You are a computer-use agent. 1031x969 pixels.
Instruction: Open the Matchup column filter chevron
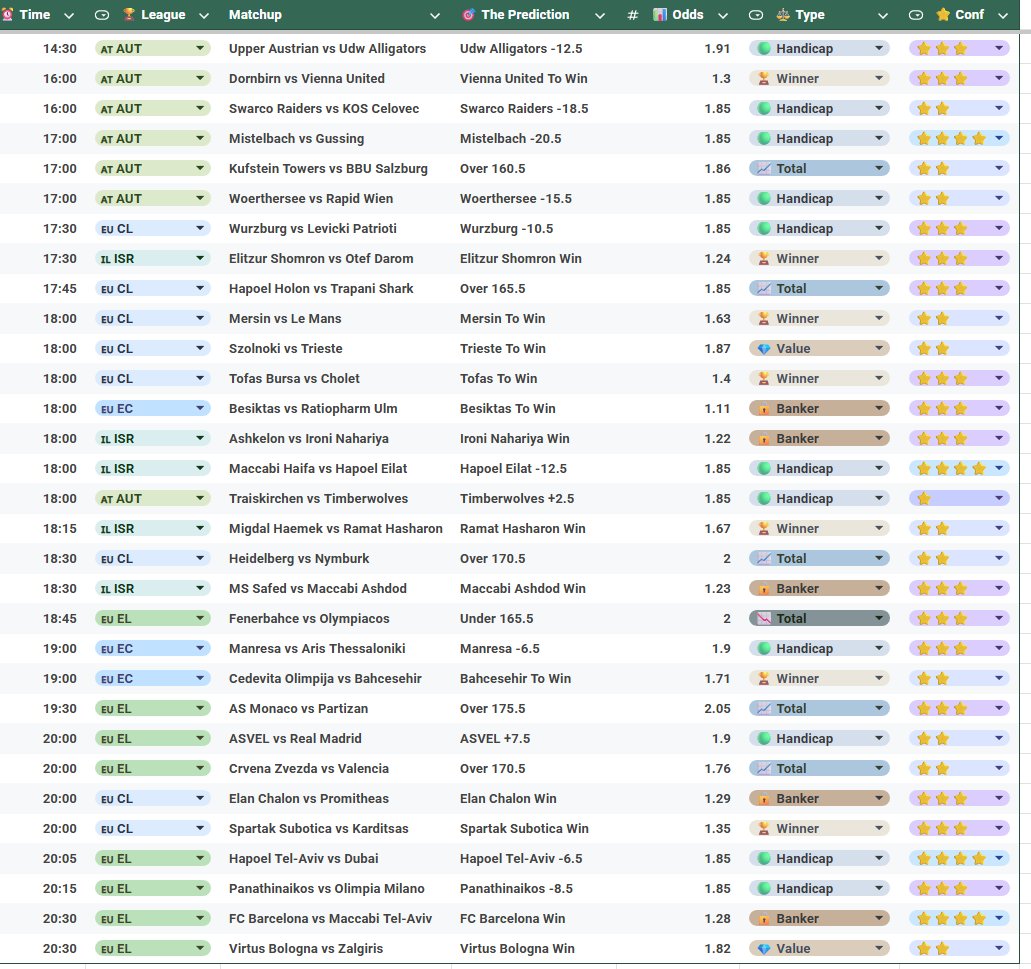click(x=435, y=15)
